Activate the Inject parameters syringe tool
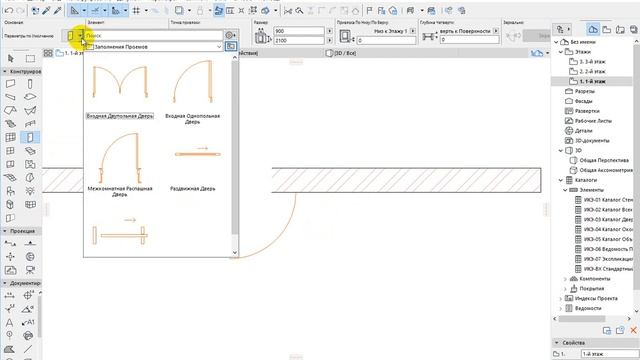This screenshot has width=640, height=360. point(57,11)
